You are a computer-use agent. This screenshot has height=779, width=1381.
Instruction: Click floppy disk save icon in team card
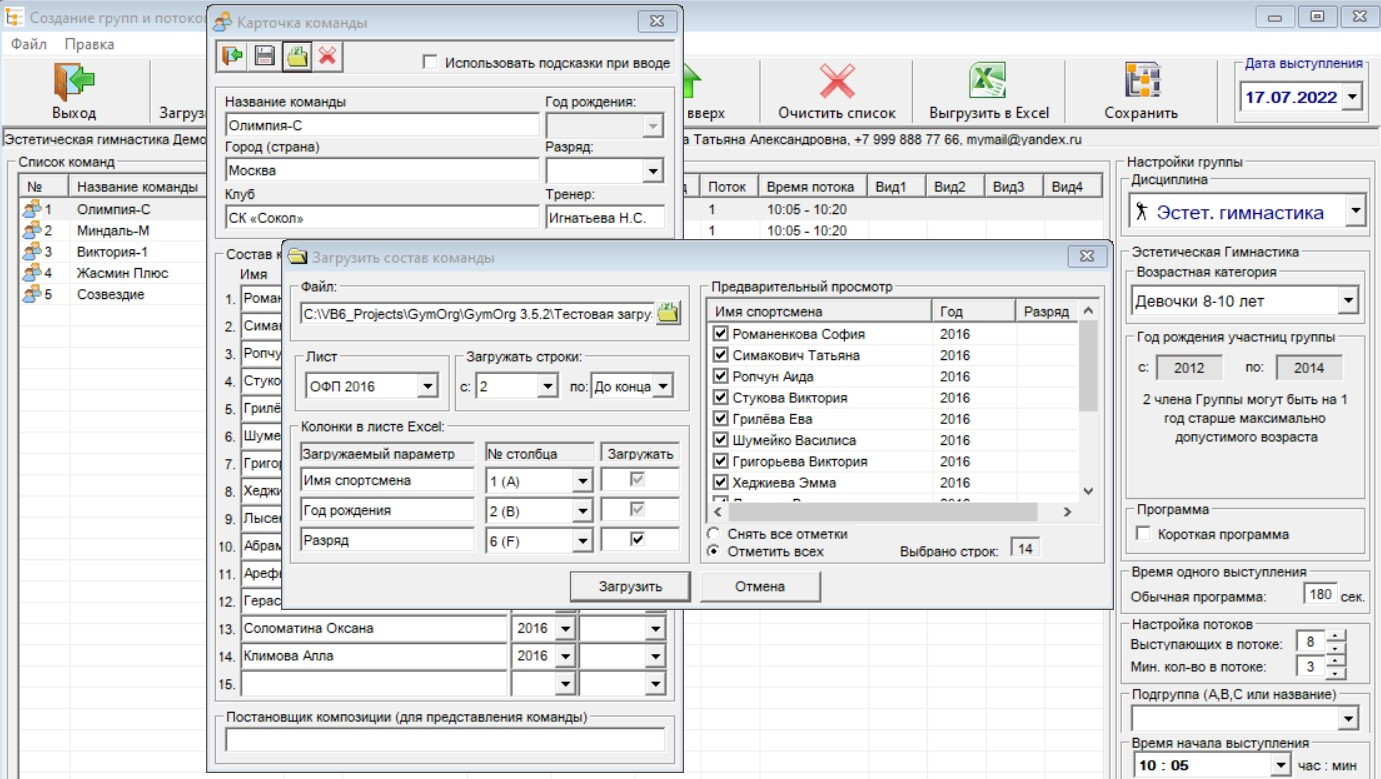[x=264, y=56]
